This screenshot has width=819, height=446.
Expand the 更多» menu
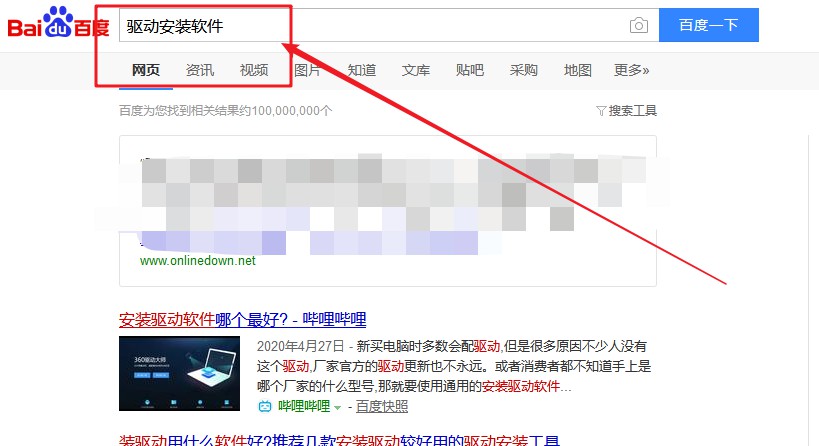632,70
